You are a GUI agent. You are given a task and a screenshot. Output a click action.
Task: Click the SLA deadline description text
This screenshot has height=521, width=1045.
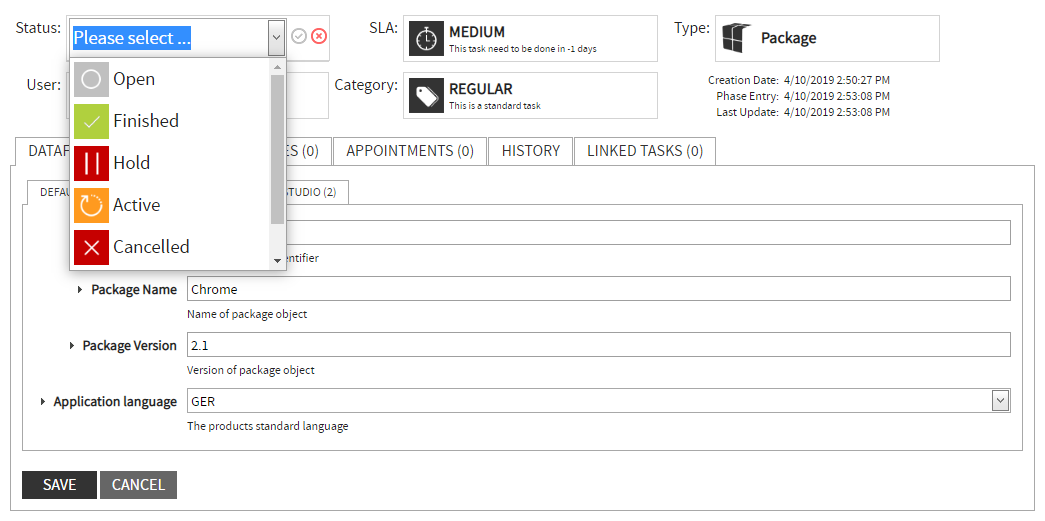tap(522, 49)
